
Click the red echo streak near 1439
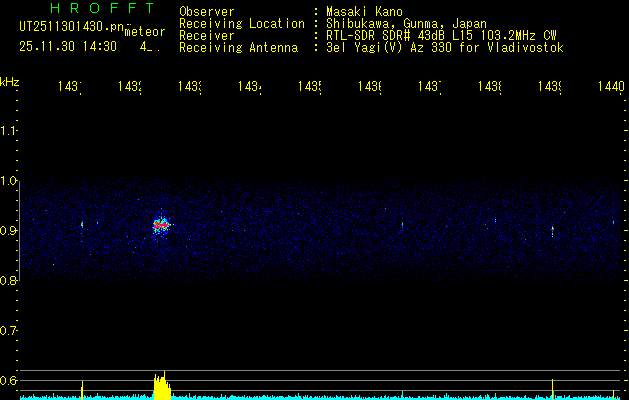coord(552,230)
